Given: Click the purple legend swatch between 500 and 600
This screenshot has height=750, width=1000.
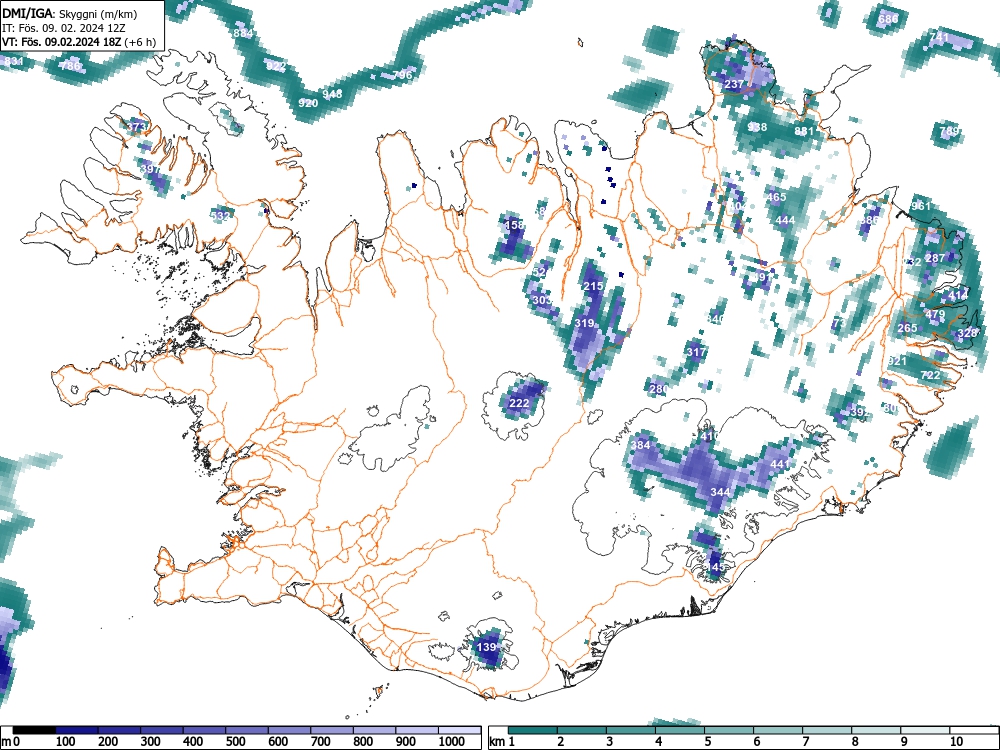Looking at the screenshot, I should 247,730.
